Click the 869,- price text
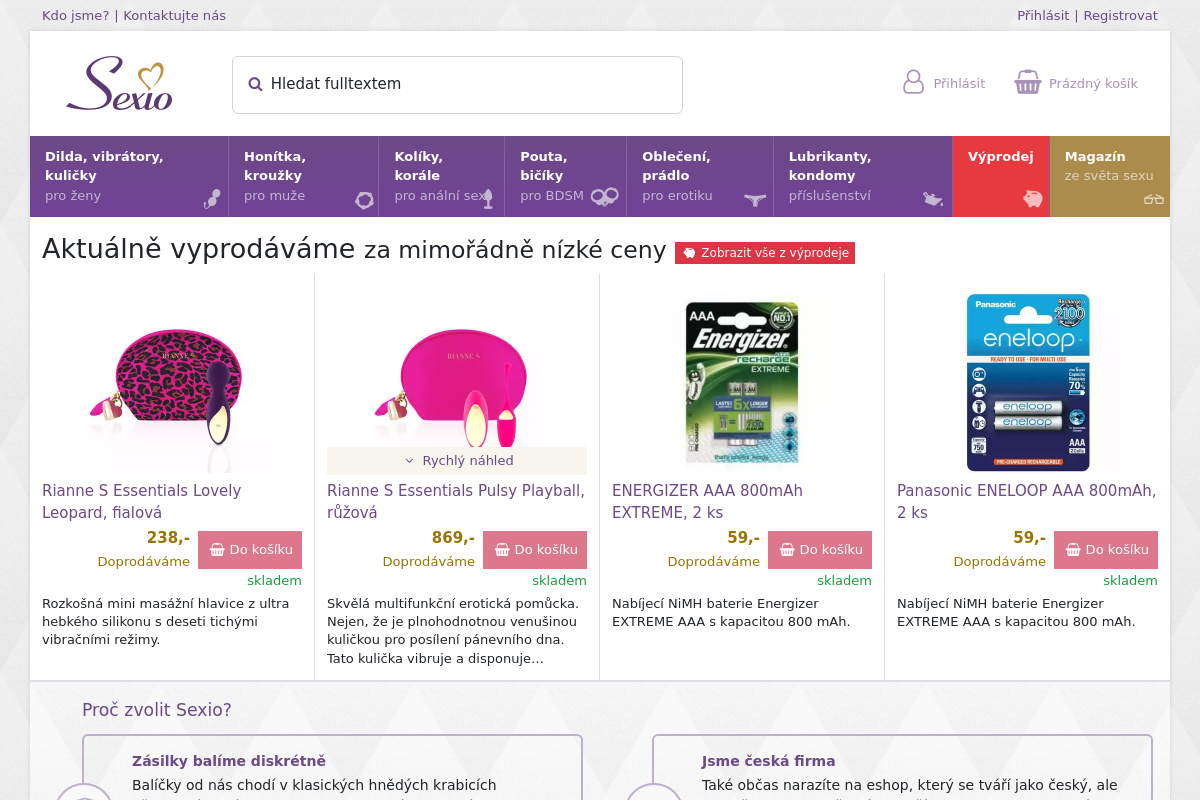The image size is (1200, 800). [x=453, y=538]
